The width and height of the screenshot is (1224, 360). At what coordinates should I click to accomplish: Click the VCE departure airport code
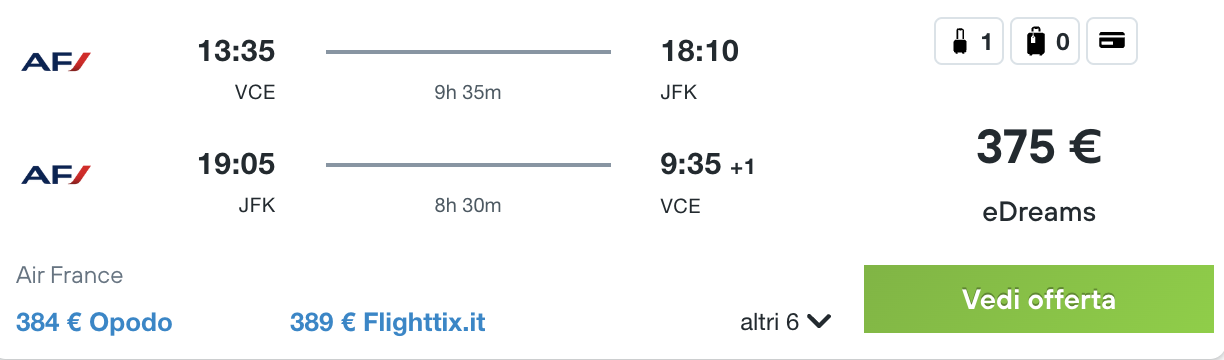(x=255, y=93)
